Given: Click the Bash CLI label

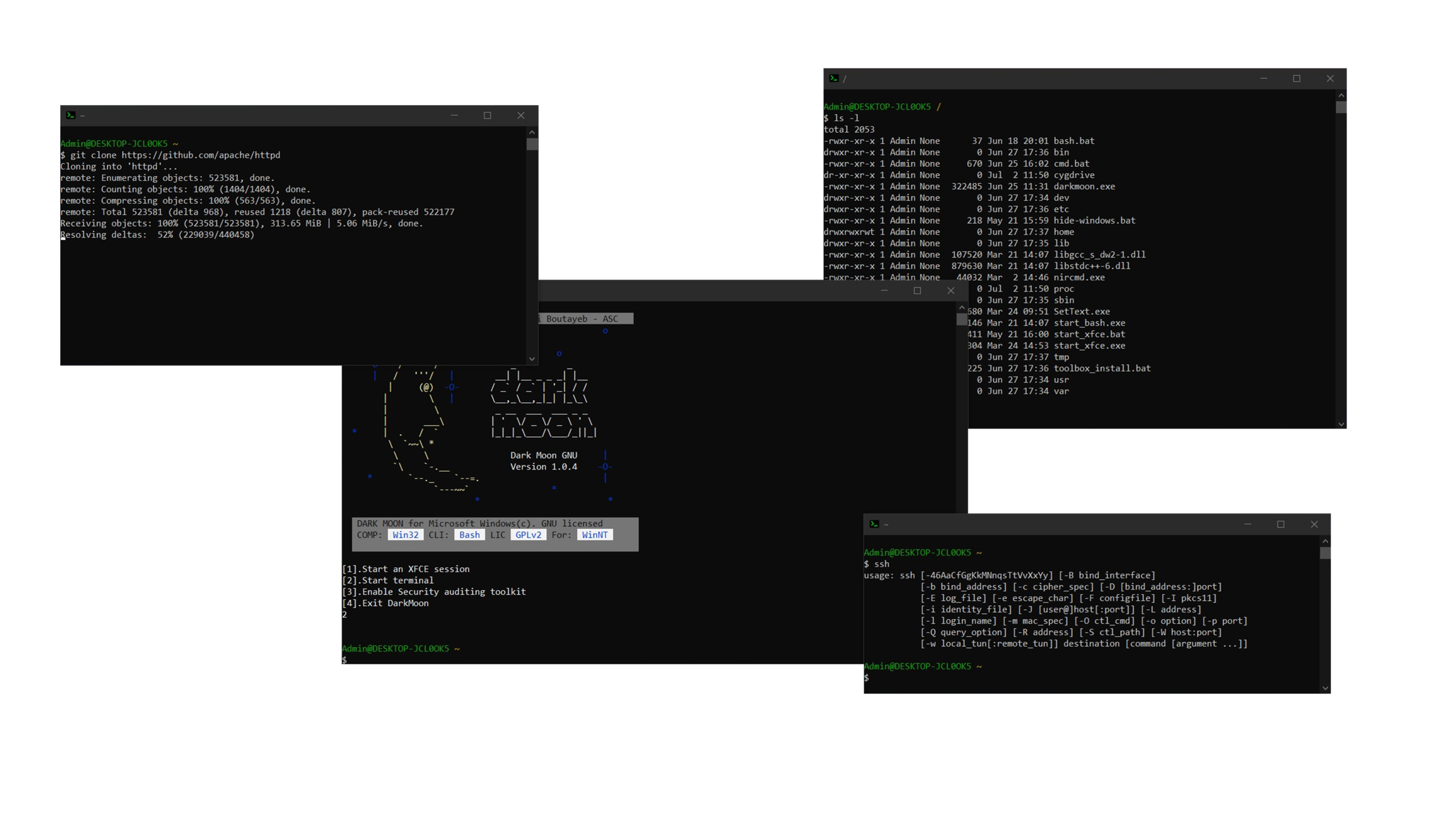Looking at the screenshot, I should [x=469, y=535].
